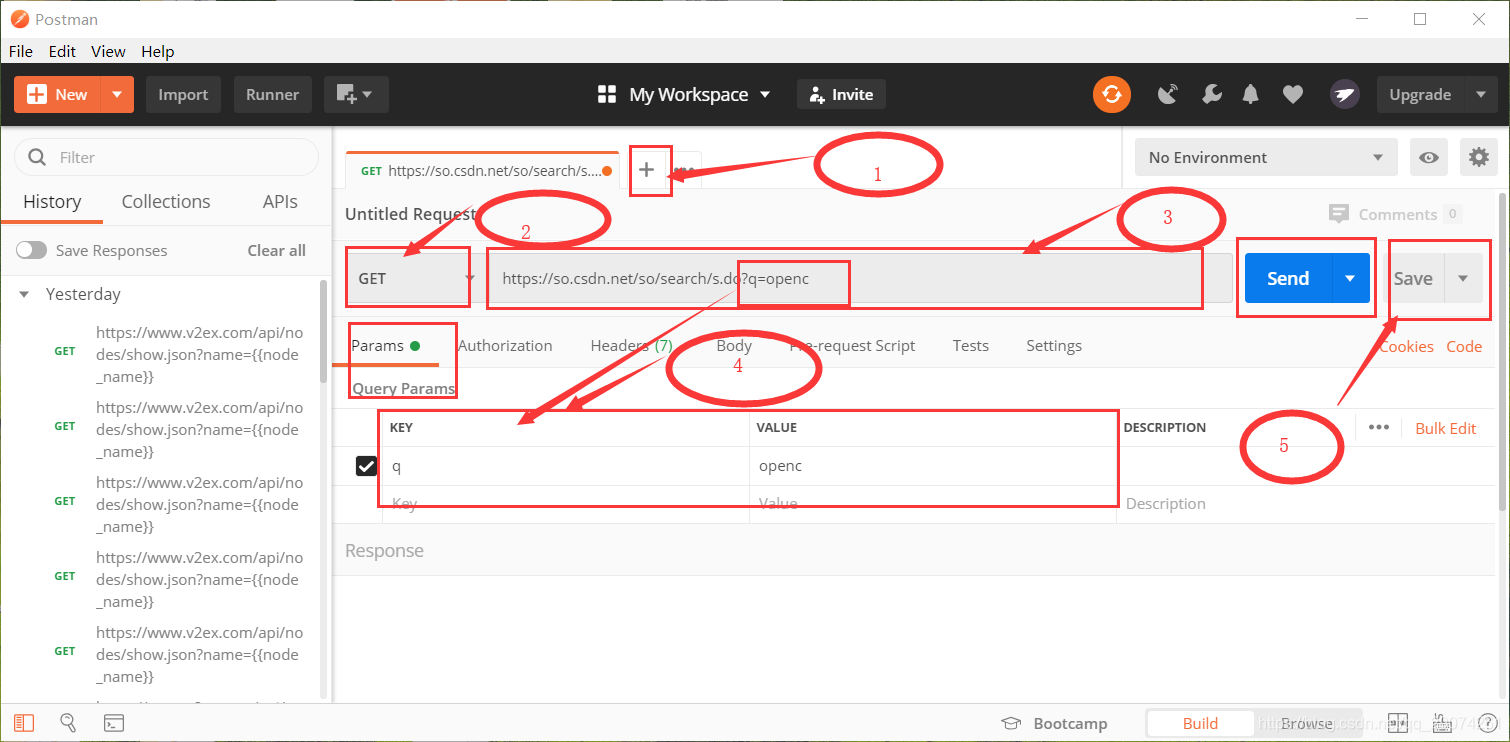Open the Tests tab
The height and width of the screenshot is (742, 1510).
970,346
